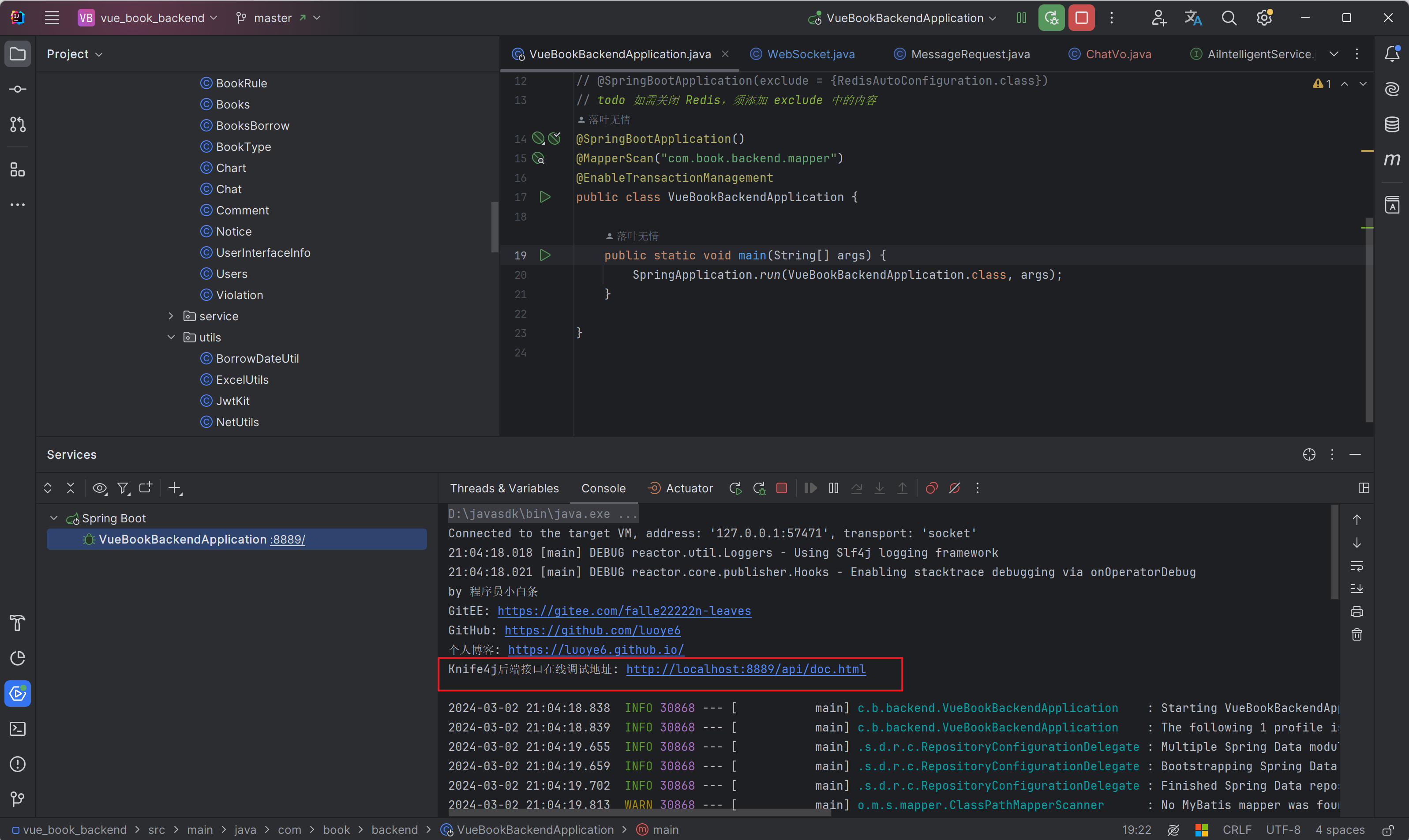The width and height of the screenshot is (1409, 840).
Task: Toggle the View Options eye icon in Services
Action: click(x=100, y=488)
